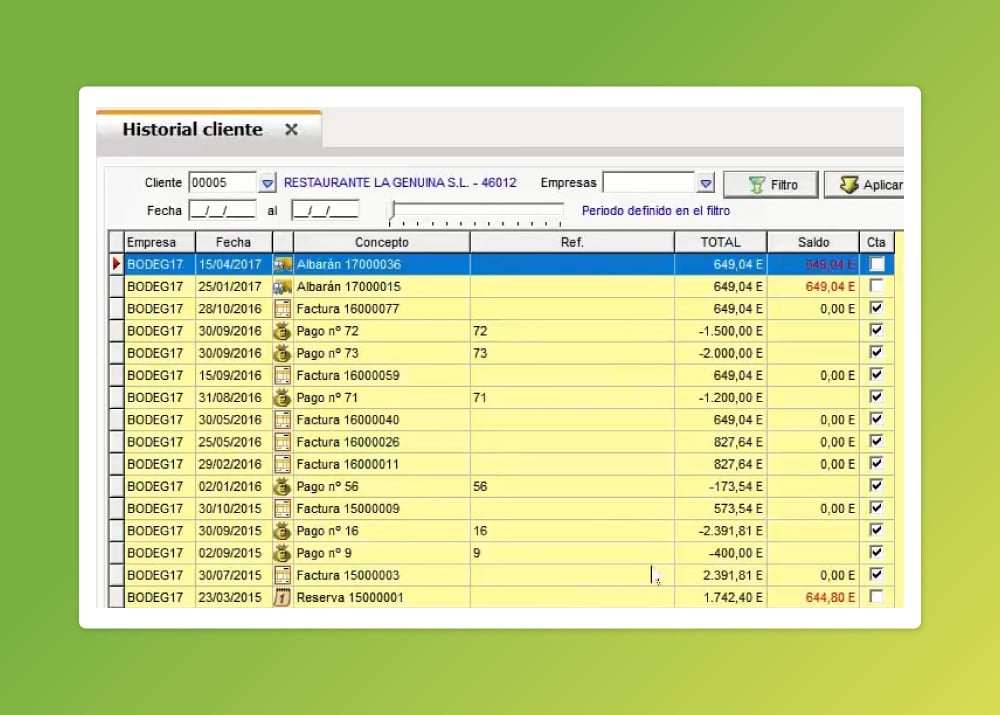The height and width of the screenshot is (715, 1000).
Task: Switch to the Historial cliente tab
Action: 192,129
